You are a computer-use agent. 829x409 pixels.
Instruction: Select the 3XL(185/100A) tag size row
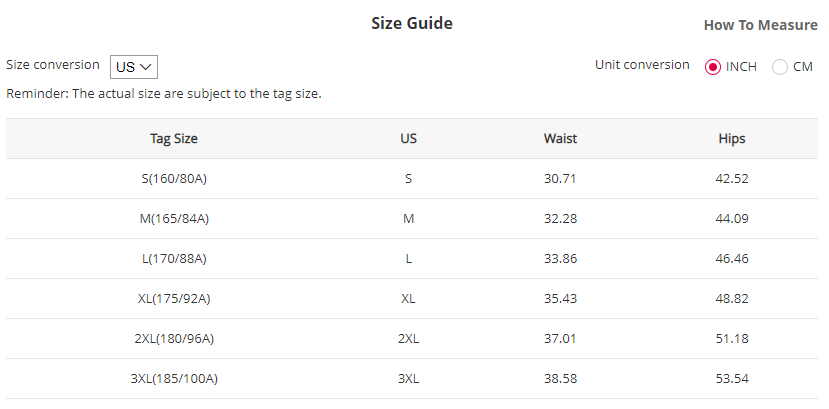tap(181, 379)
